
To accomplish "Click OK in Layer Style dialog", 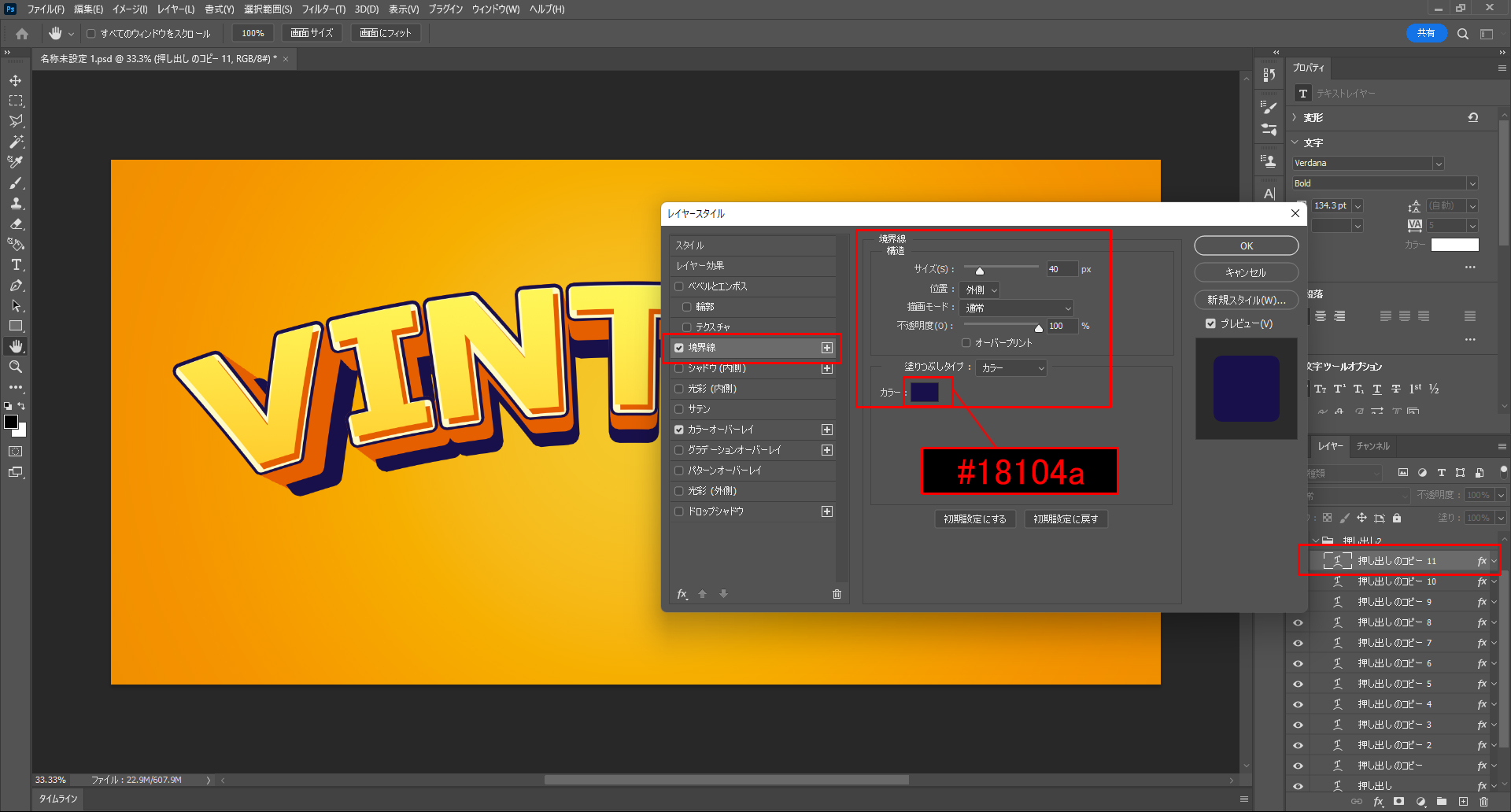I will click(x=1246, y=246).
